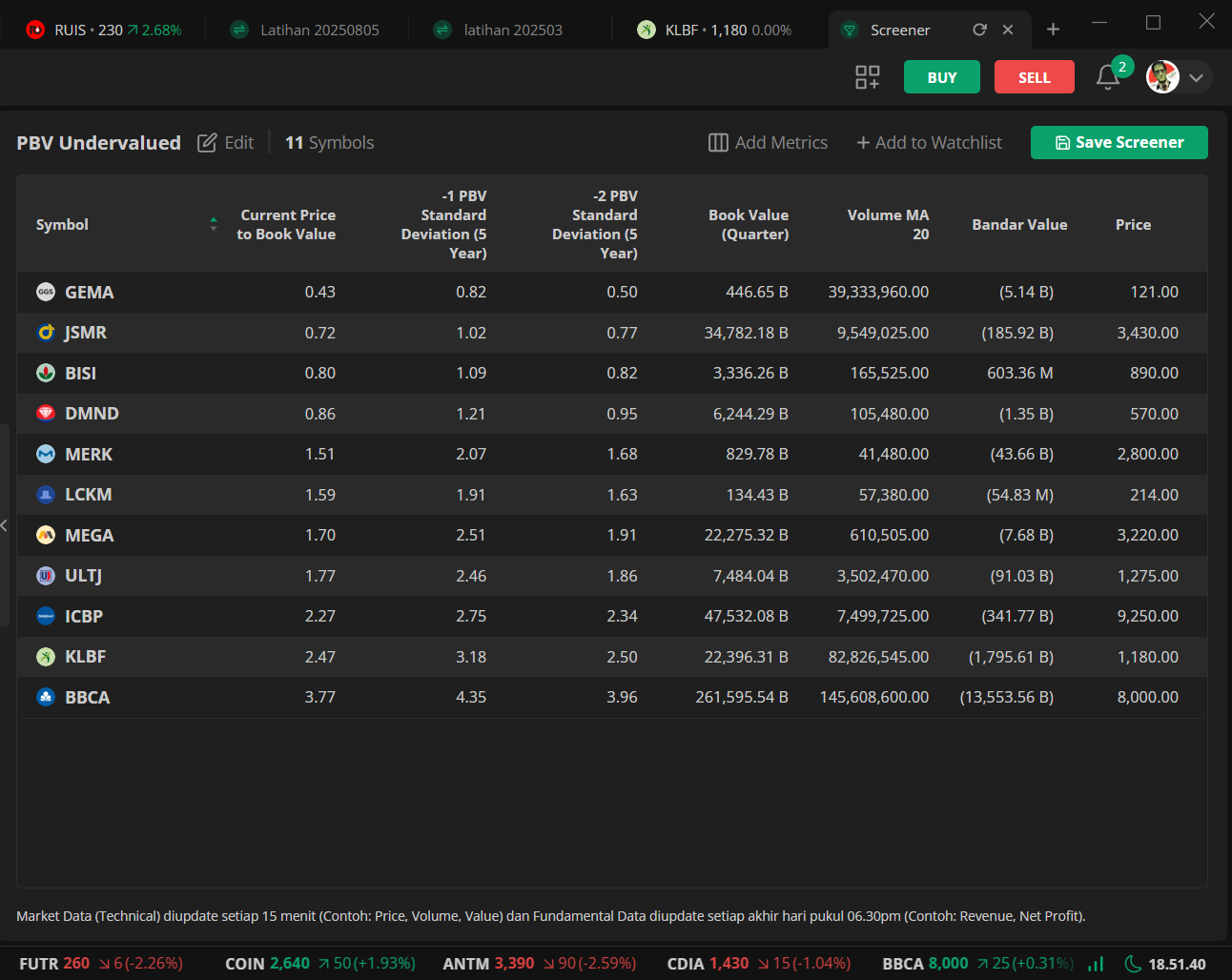1232x980 pixels.
Task: Click the ICBP stock logo
Action: (46, 616)
